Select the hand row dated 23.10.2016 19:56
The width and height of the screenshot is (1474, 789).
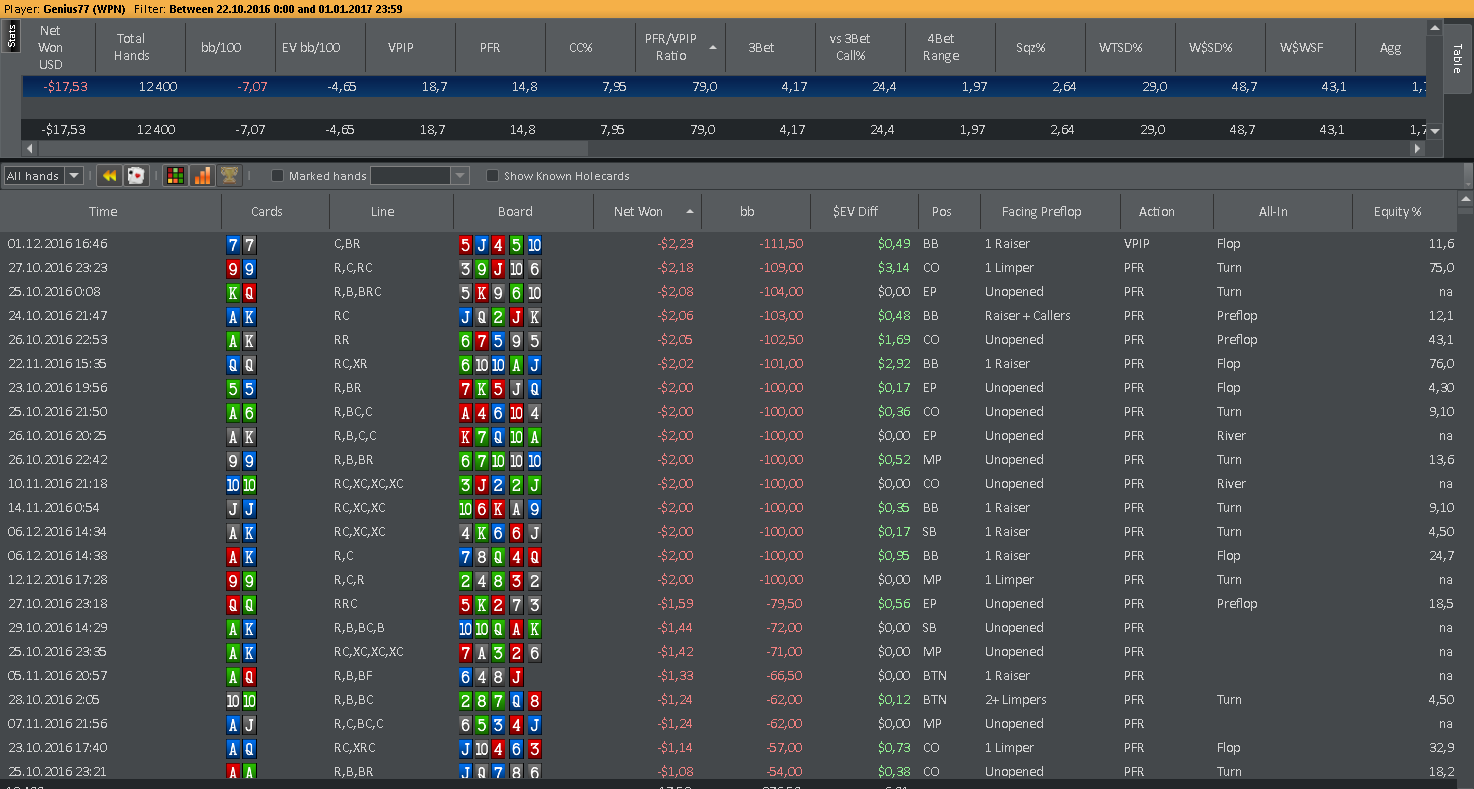tap(728, 388)
